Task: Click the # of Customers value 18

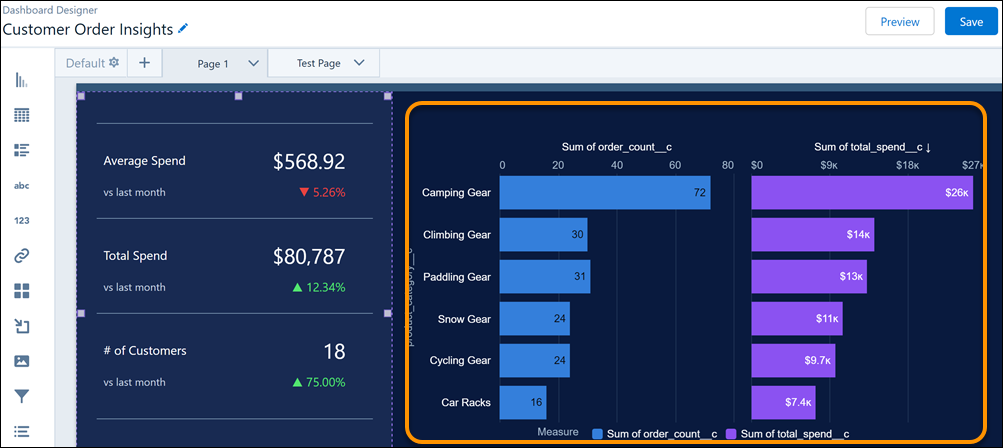Action: 334,351
